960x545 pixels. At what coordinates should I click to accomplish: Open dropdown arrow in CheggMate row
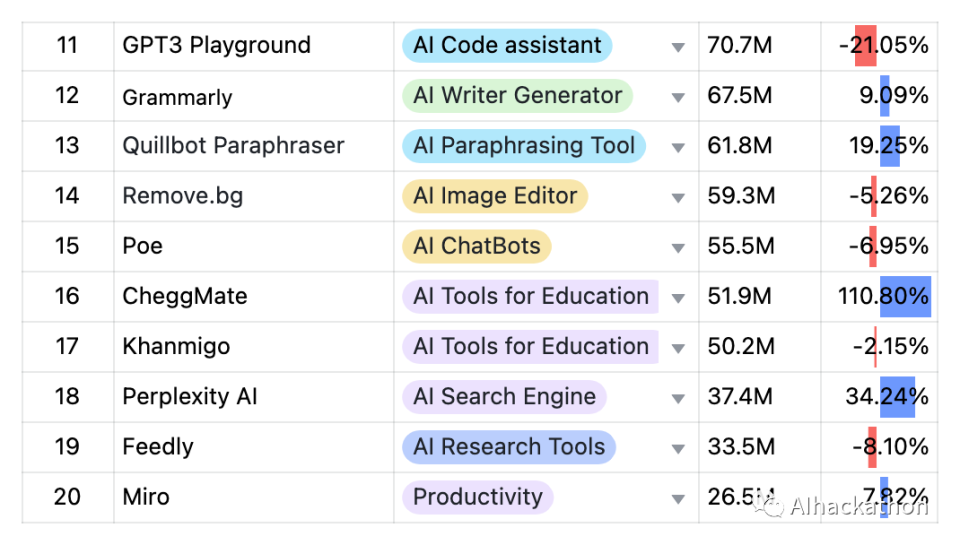point(678,297)
